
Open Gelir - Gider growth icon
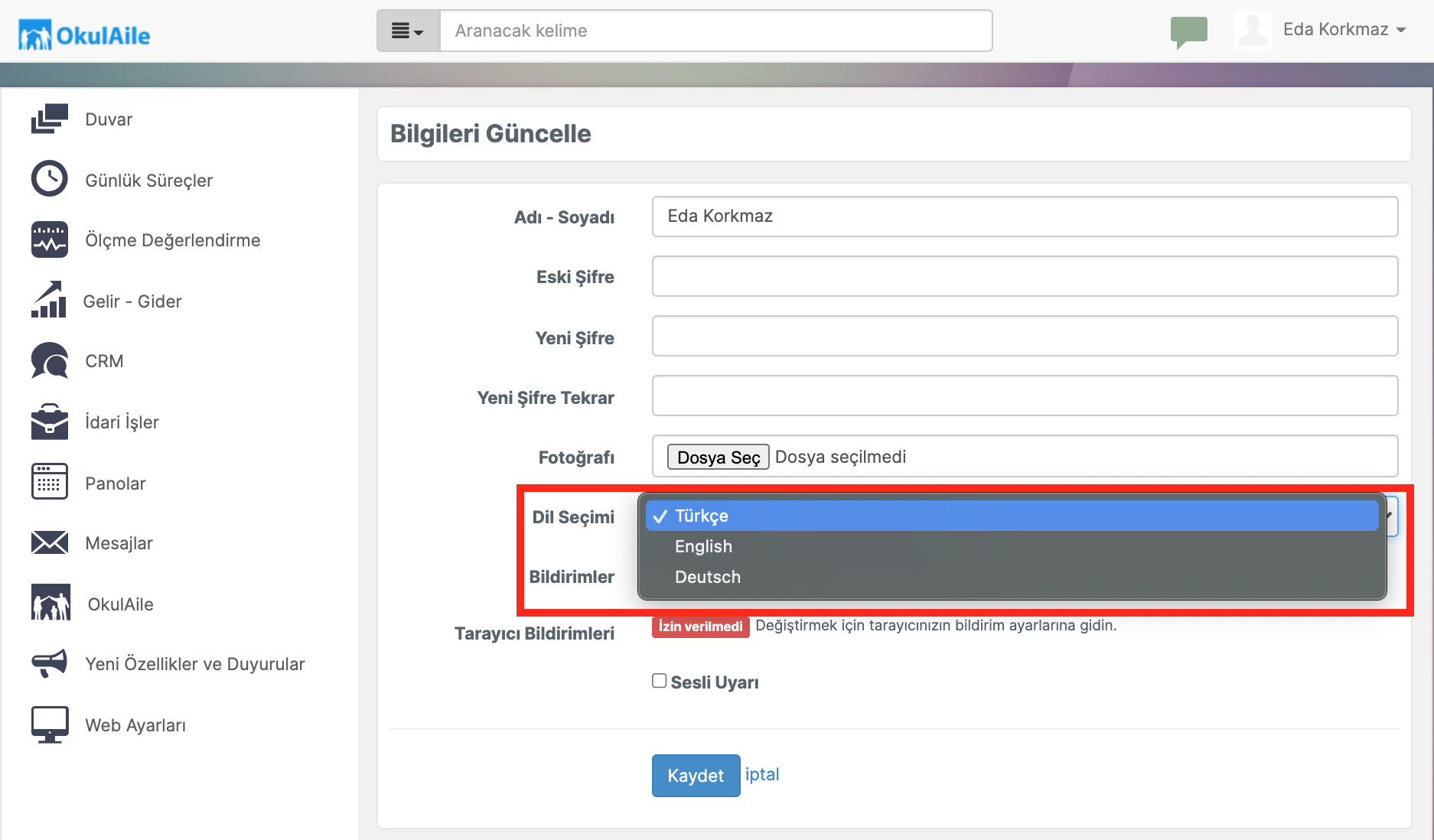(x=49, y=299)
